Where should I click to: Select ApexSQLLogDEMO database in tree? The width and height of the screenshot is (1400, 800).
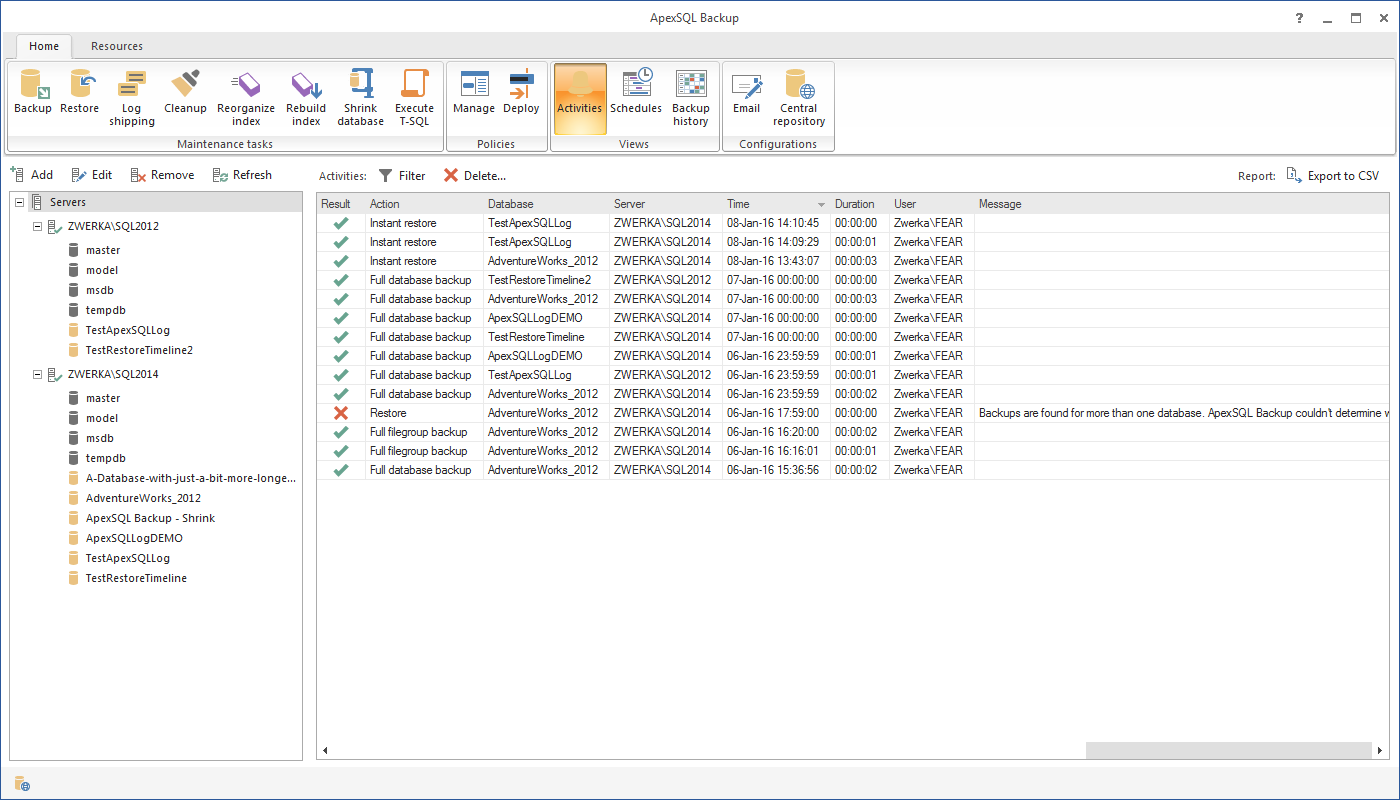point(134,538)
